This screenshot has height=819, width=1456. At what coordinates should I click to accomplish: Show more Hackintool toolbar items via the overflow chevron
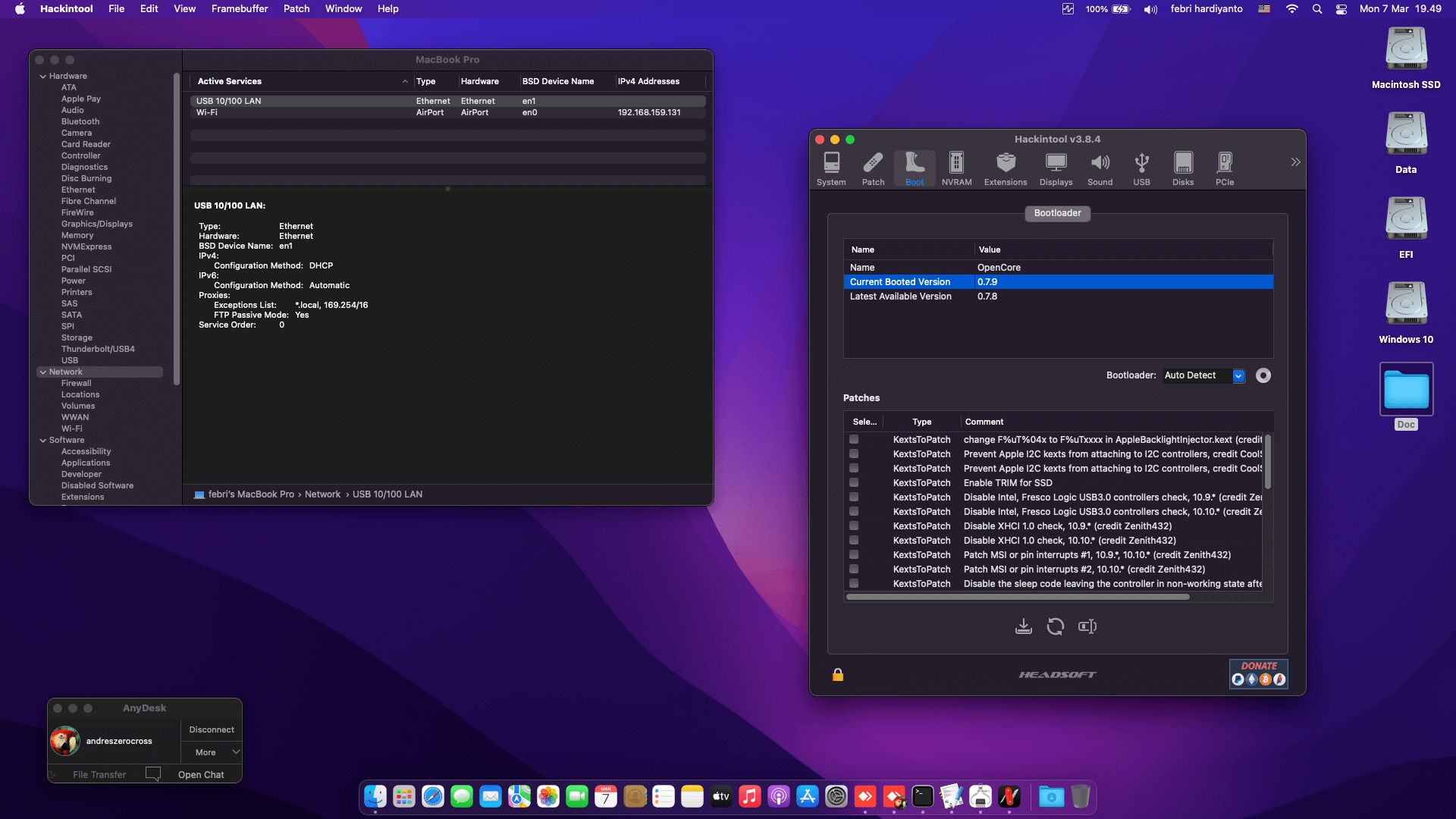[x=1295, y=162]
